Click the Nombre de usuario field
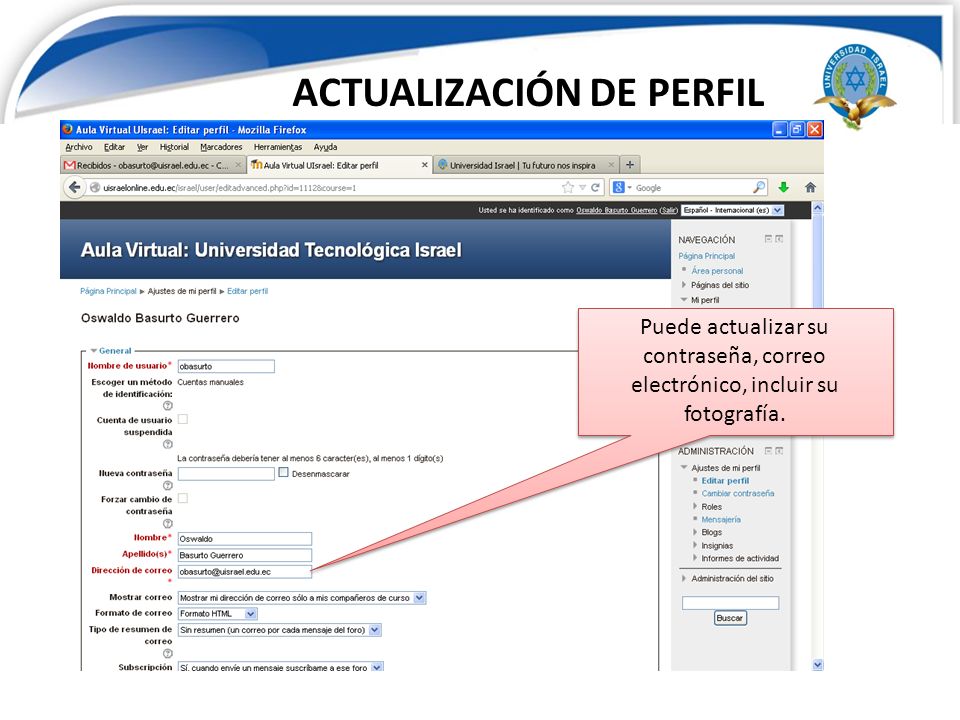 [226, 366]
